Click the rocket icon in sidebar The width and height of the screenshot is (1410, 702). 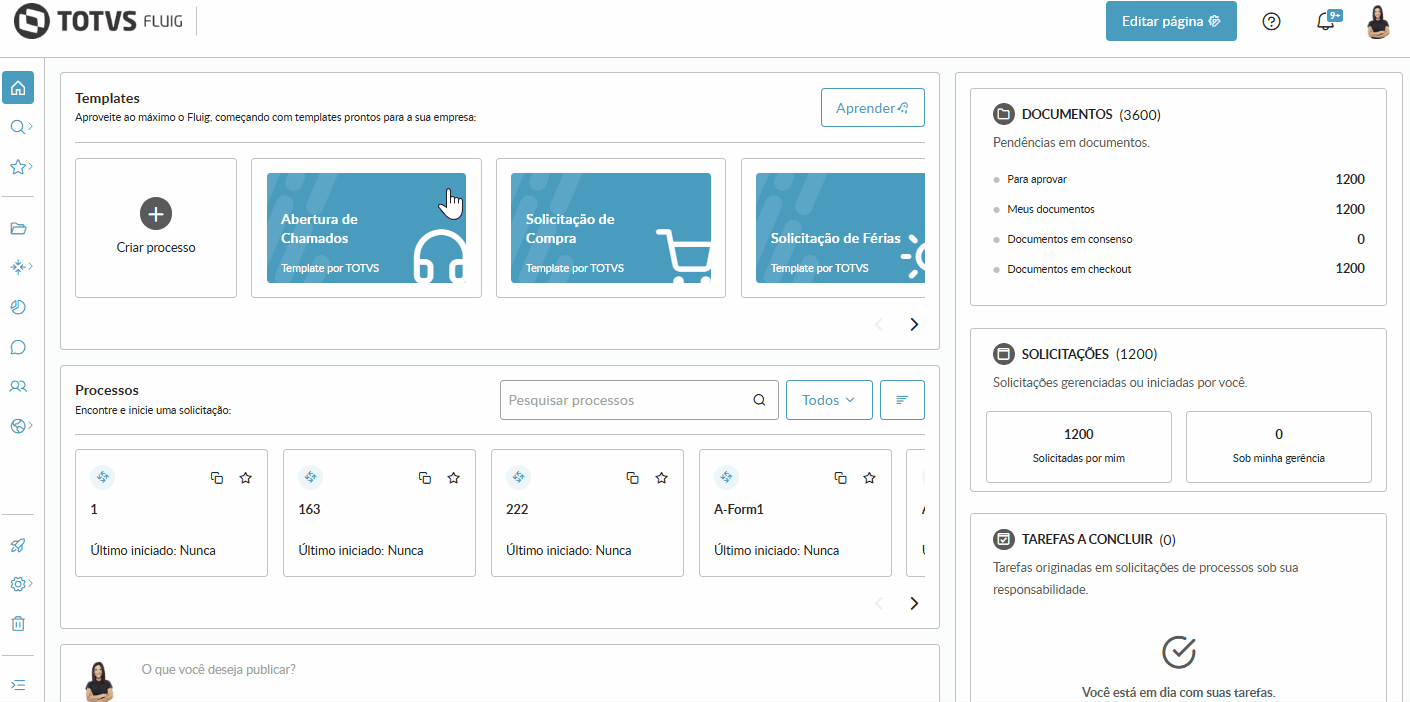coord(18,545)
